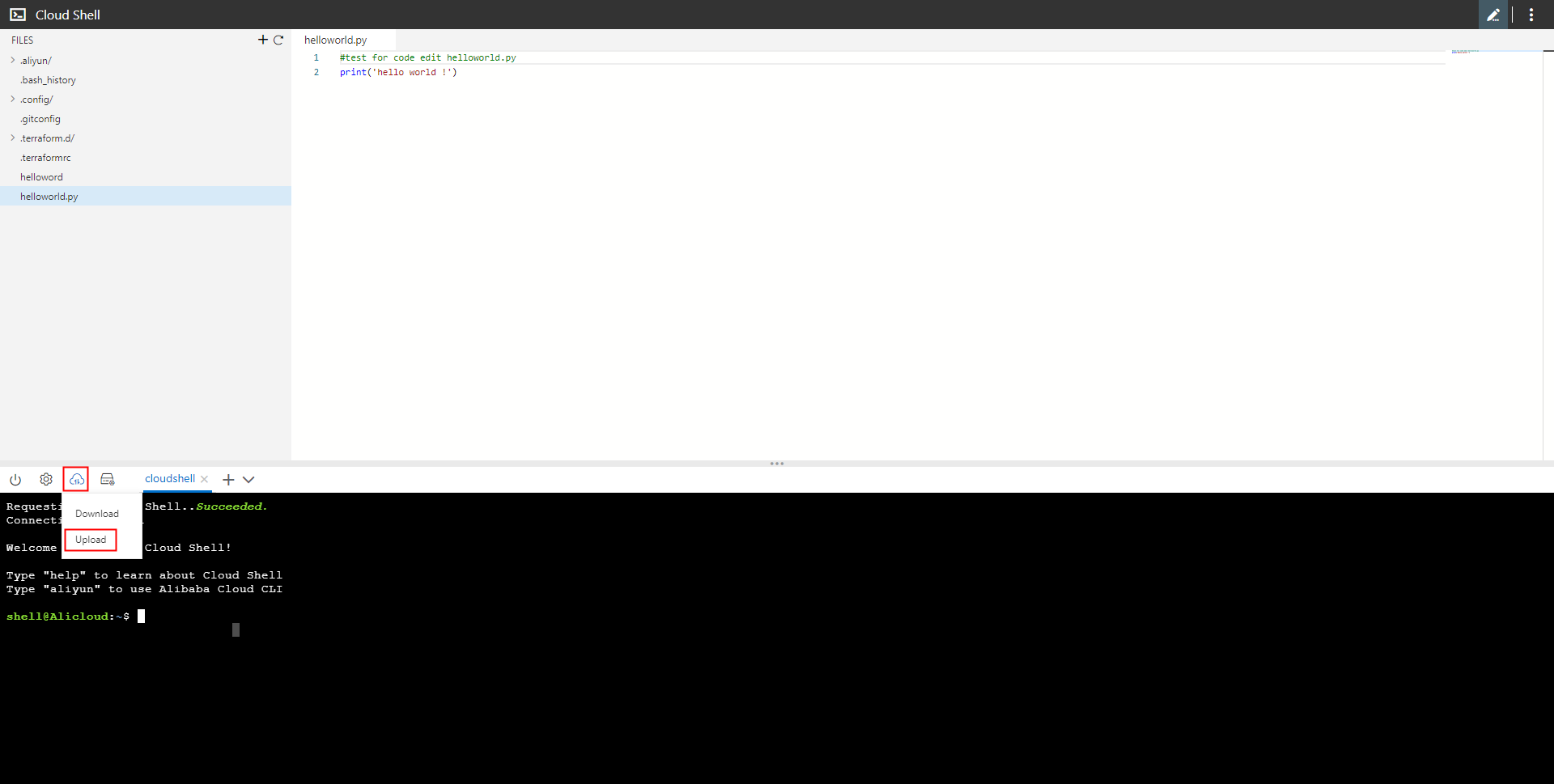Click the editor-terminal splitter handle dots
The image size is (1554, 784).
[777, 464]
